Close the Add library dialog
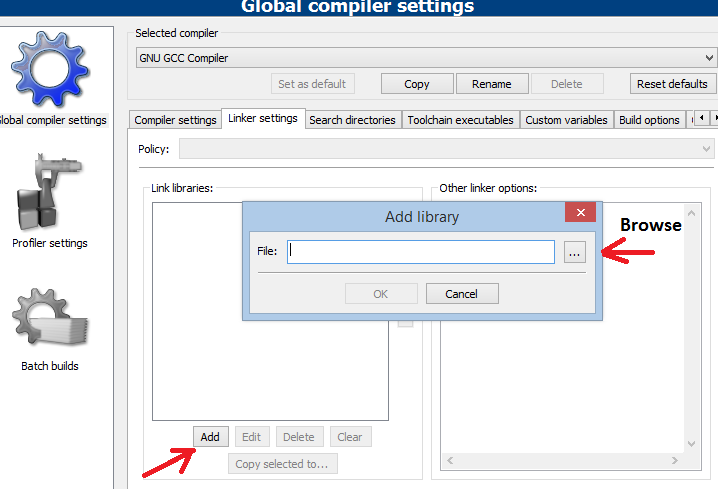The image size is (718, 489). (580, 212)
